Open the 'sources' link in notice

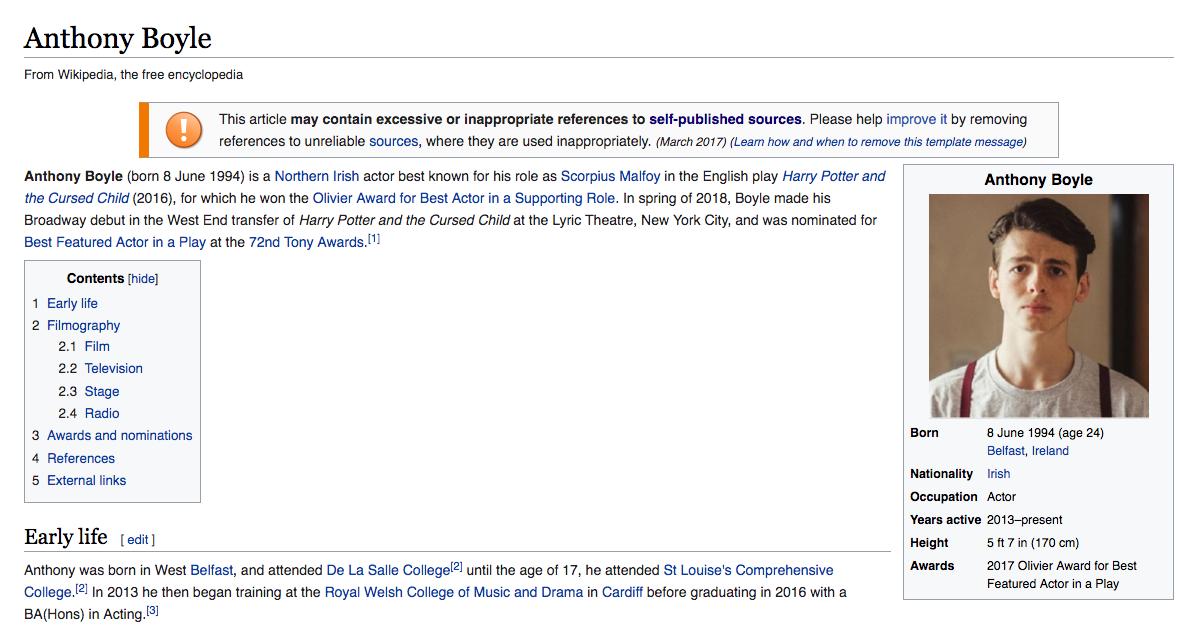point(393,141)
